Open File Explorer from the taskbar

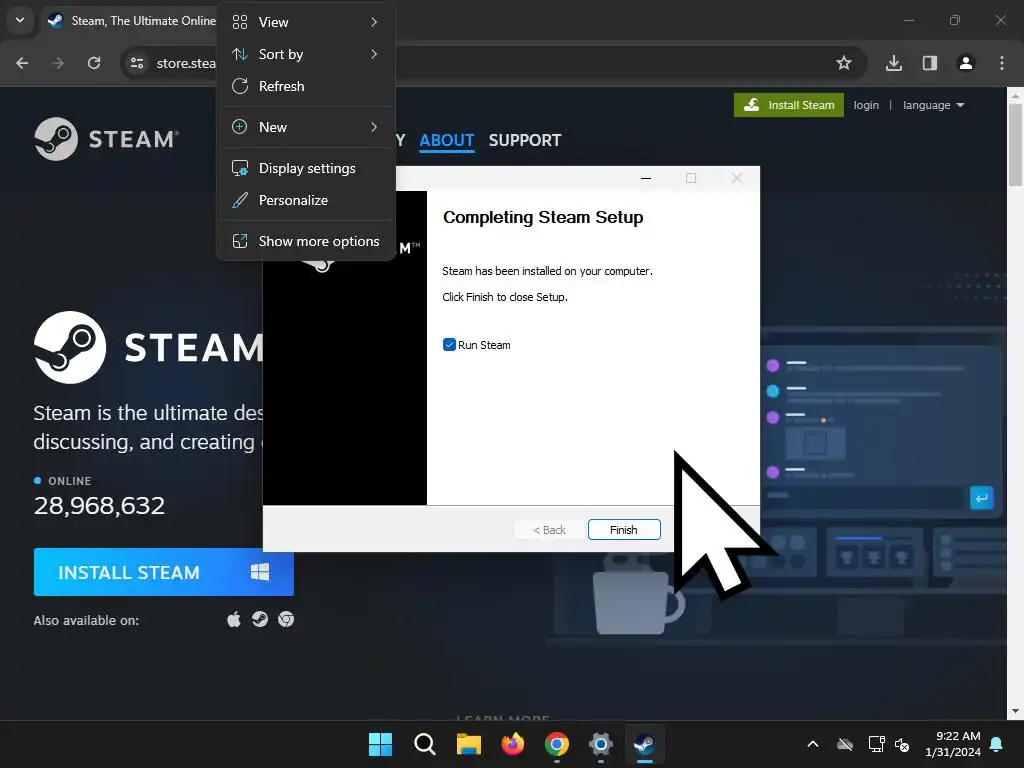(x=469, y=744)
